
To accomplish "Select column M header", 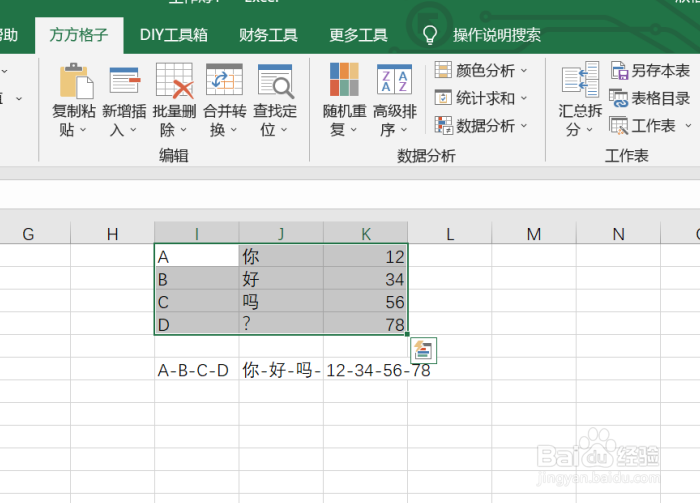I will (534, 233).
